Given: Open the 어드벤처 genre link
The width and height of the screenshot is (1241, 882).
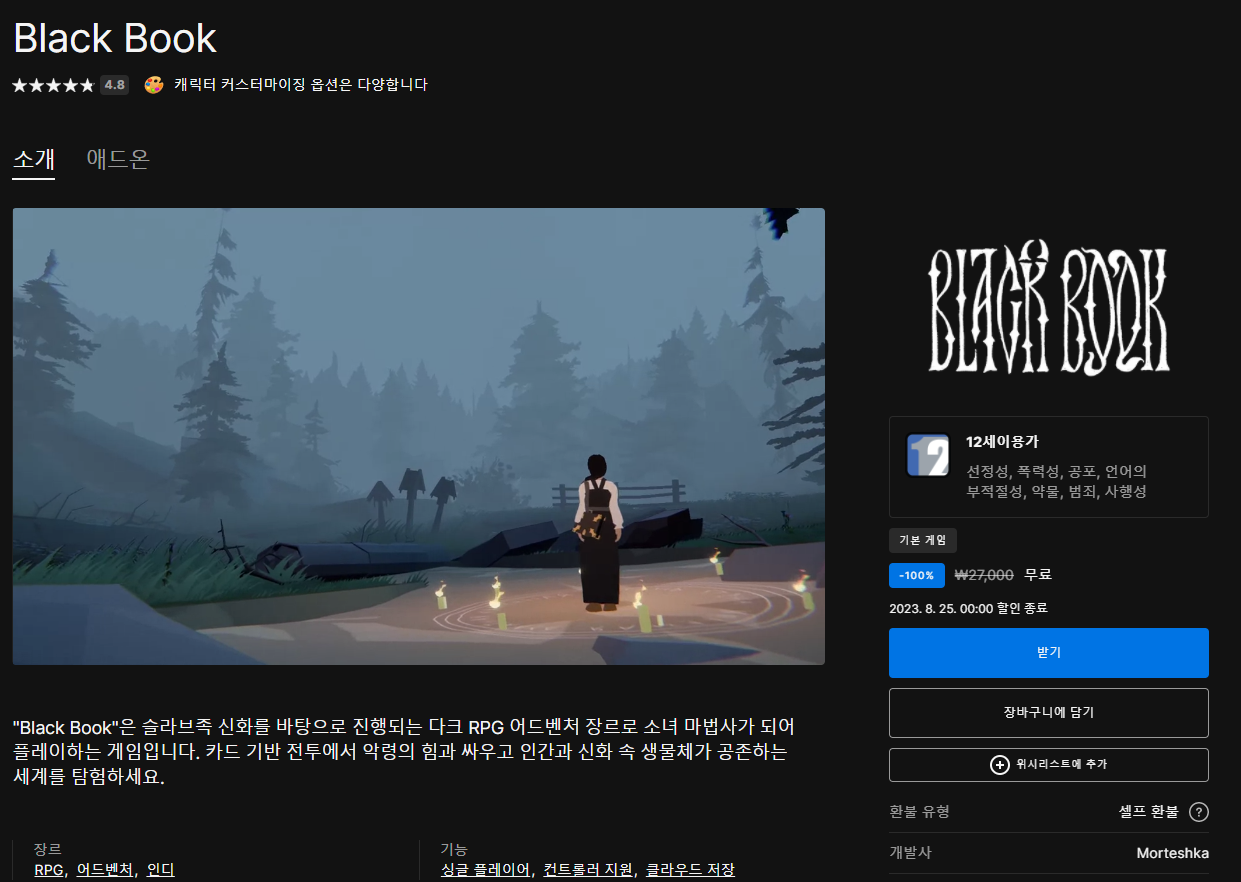Looking at the screenshot, I should pyautogui.click(x=104, y=870).
